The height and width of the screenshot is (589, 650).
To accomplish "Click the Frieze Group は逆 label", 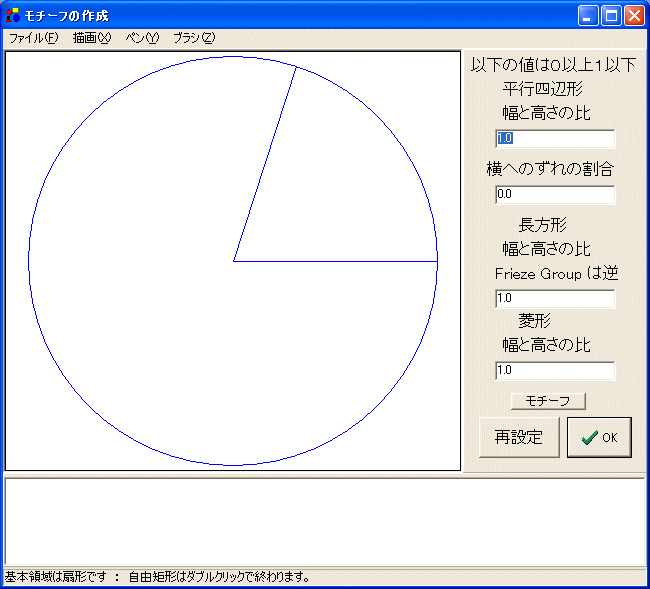I will (x=556, y=274).
